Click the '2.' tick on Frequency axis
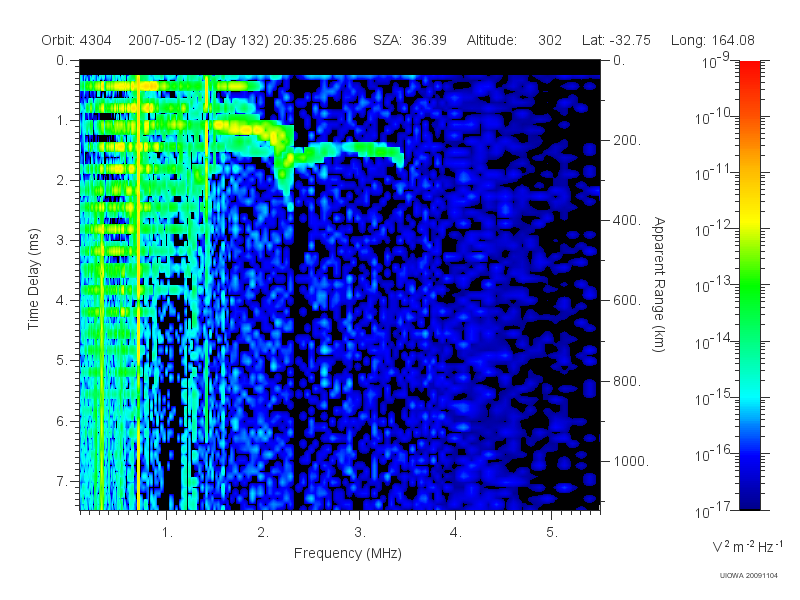This screenshot has width=800, height=600. (263, 533)
